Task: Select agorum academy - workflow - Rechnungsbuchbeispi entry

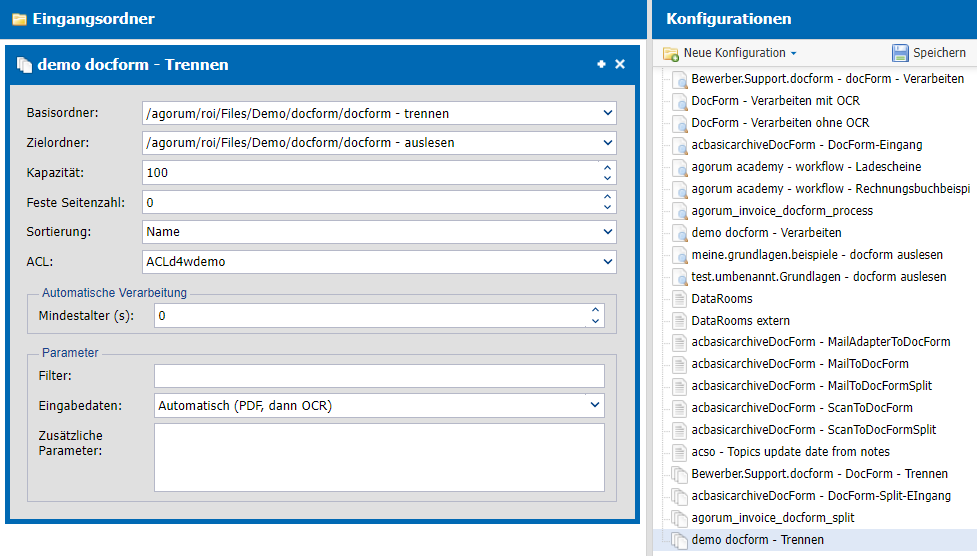Action: pos(831,189)
